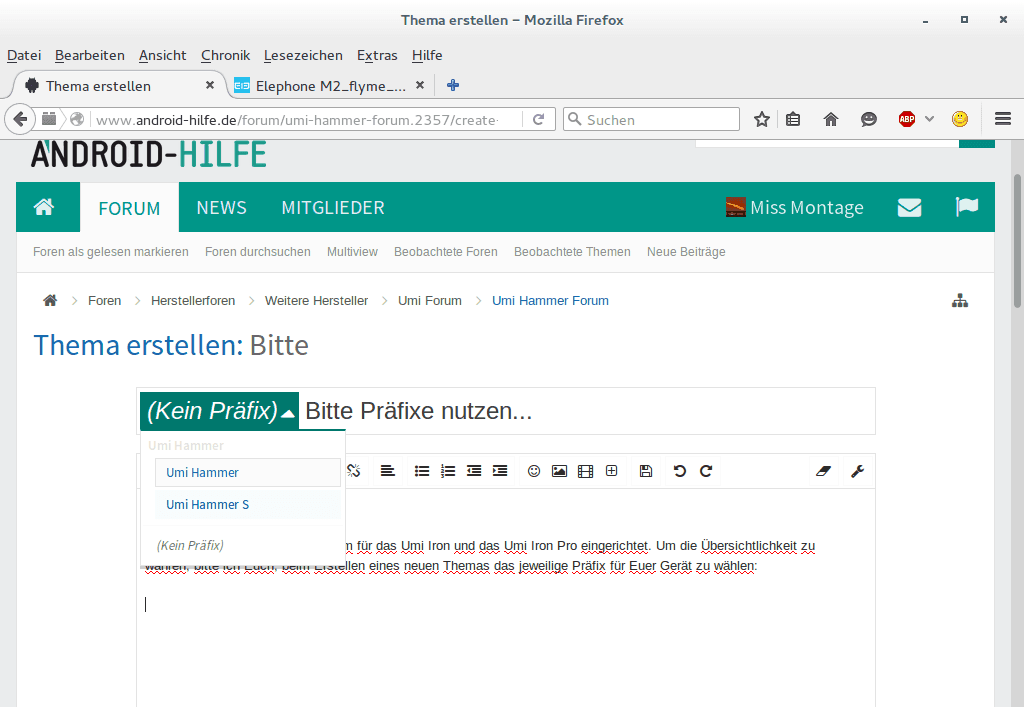Collapse the (Kein Präfix) prefix dropdown
1024x707 pixels.
pyautogui.click(x=220, y=411)
